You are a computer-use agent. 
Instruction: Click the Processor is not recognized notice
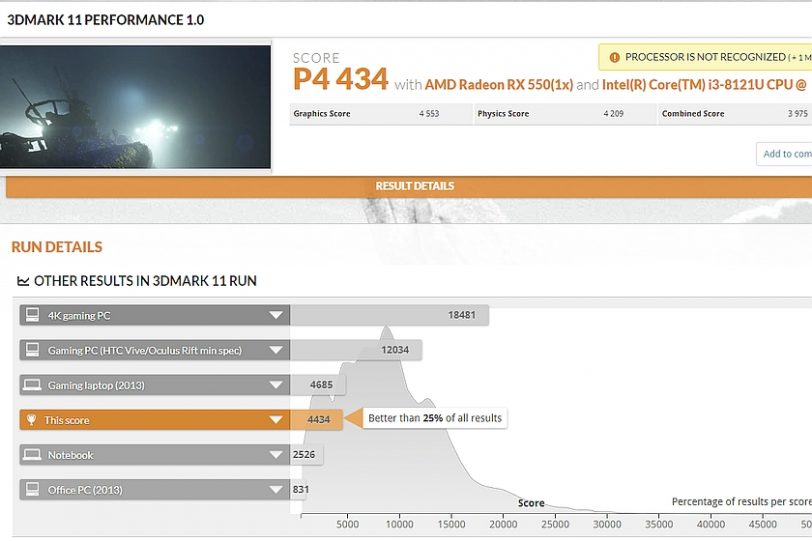point(705,57)
